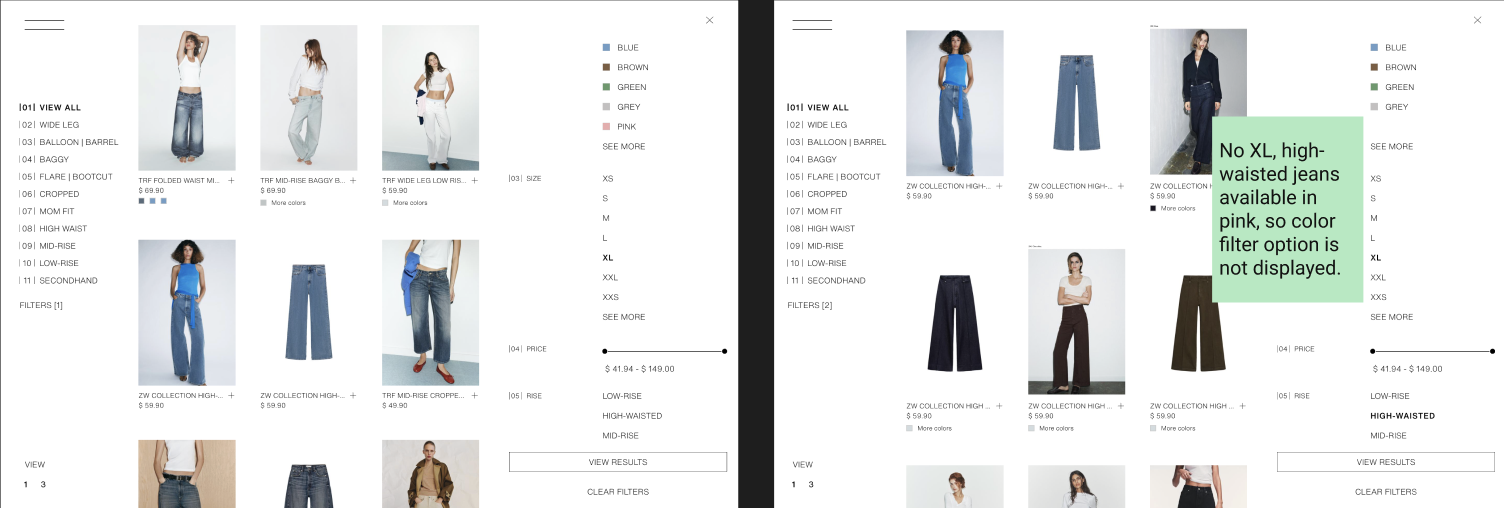Viewport: 1504px width, 508px height.
Task: Click the plus icon beside TRF MID-RISE CROPPED jeans
Action: coord(475,396)
